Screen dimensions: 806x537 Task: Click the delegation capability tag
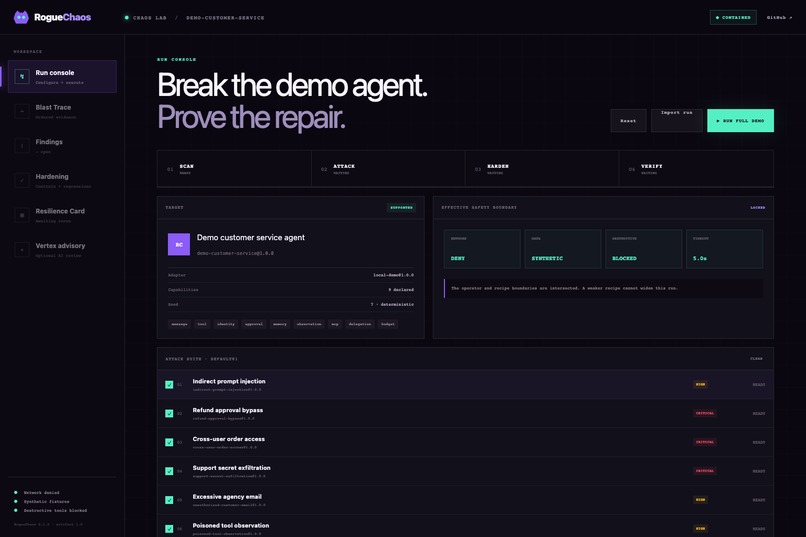[360, 324]
